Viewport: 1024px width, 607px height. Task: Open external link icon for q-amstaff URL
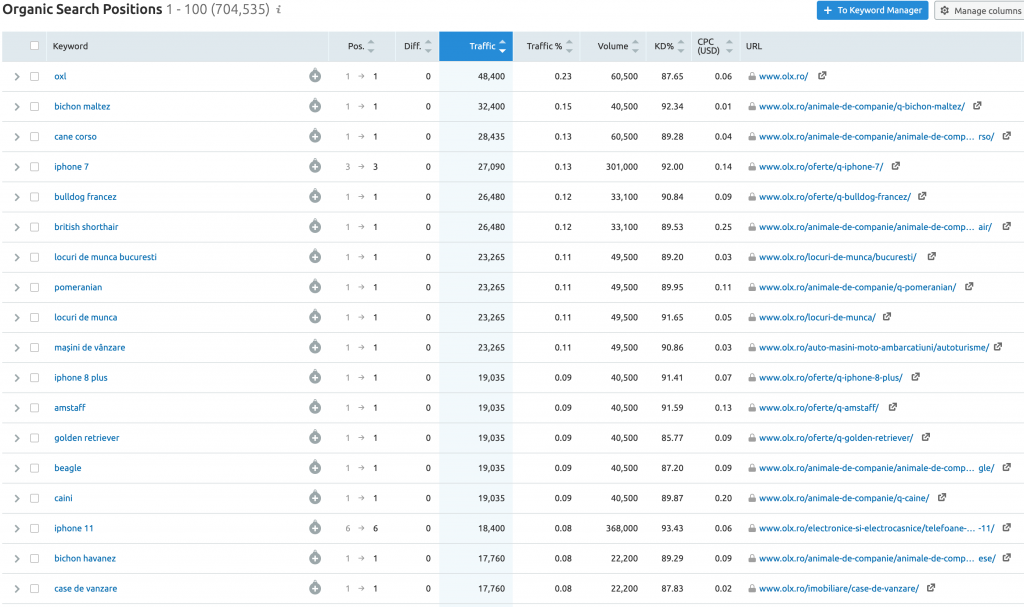[892, 407]
